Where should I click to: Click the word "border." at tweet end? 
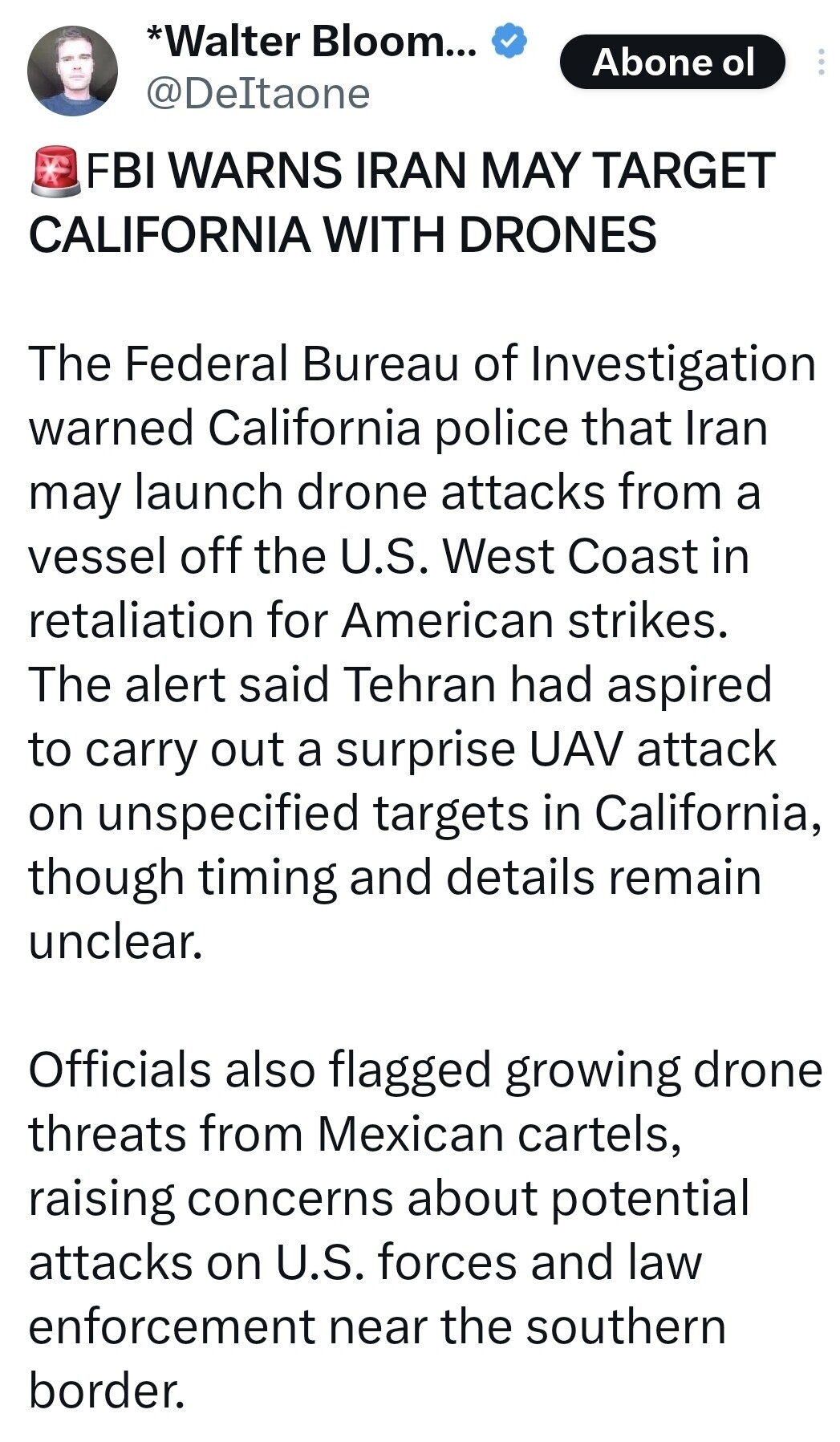tap(107, 1391)
